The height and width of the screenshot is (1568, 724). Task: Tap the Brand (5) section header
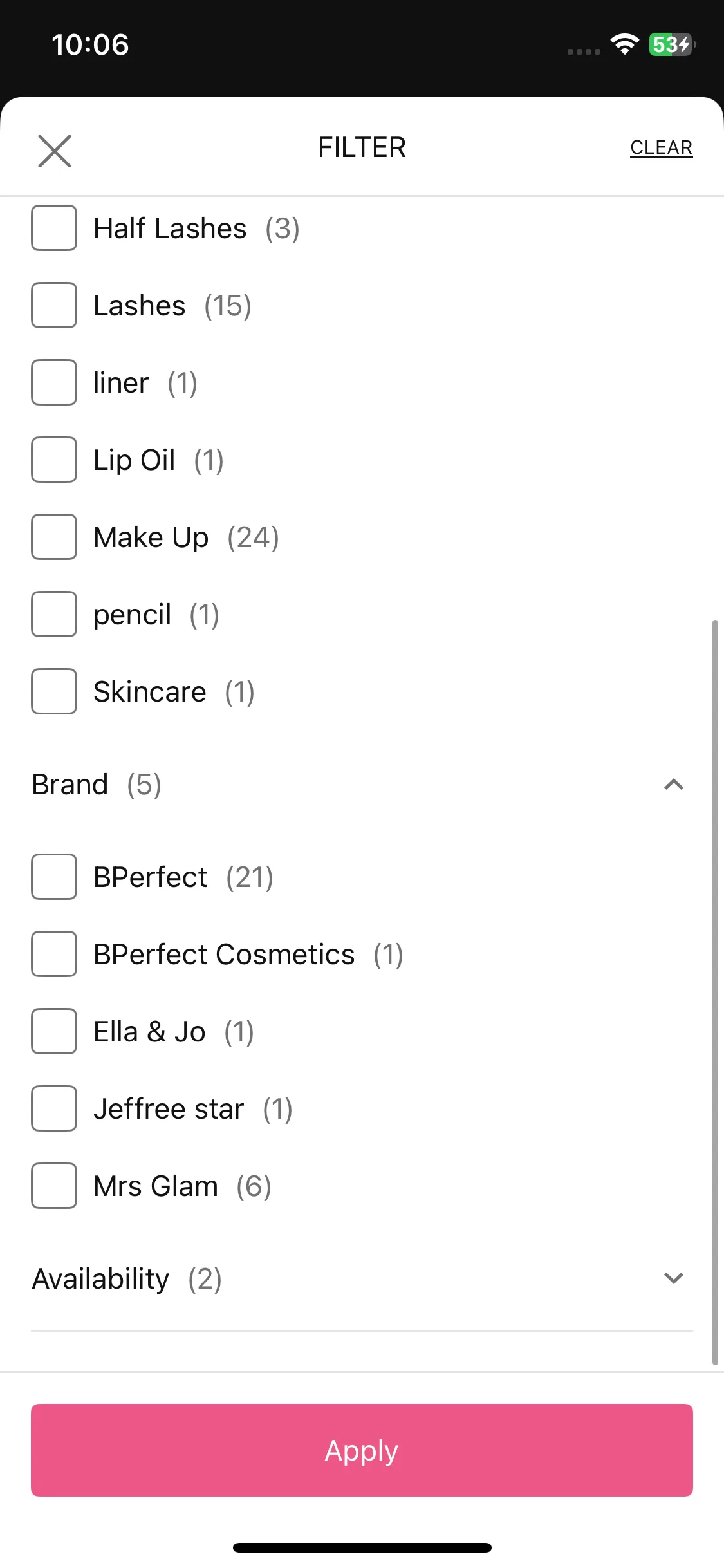pos(362,784)
